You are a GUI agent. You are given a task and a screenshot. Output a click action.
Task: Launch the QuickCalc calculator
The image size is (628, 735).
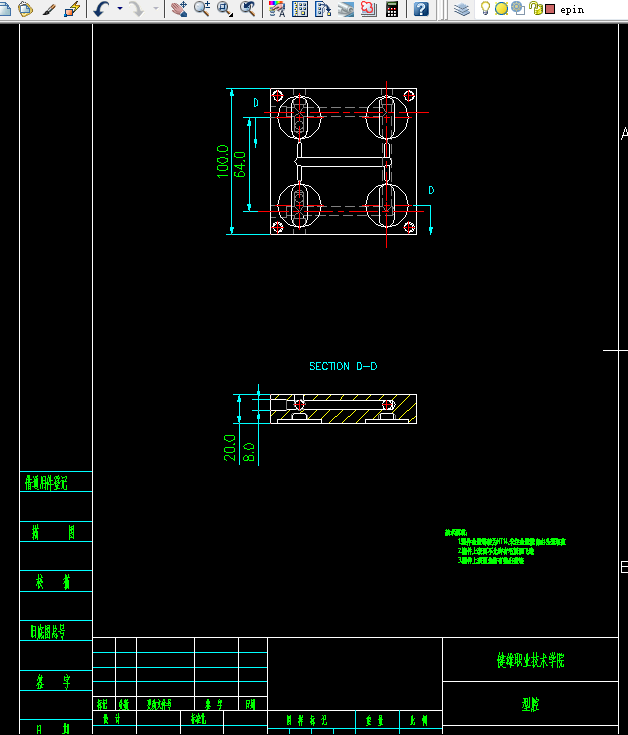coord(392,8)
